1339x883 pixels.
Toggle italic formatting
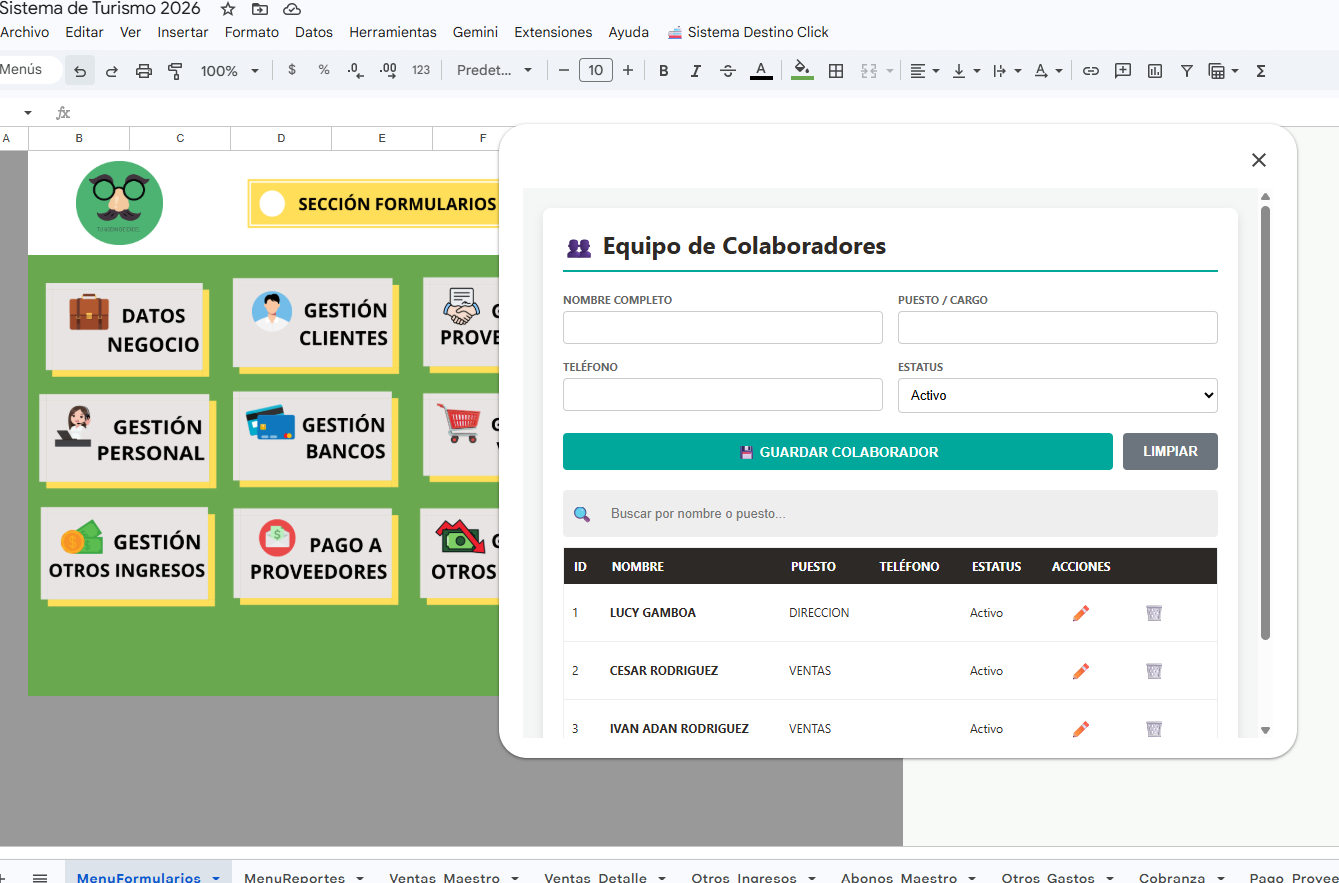tap(696, 71)
